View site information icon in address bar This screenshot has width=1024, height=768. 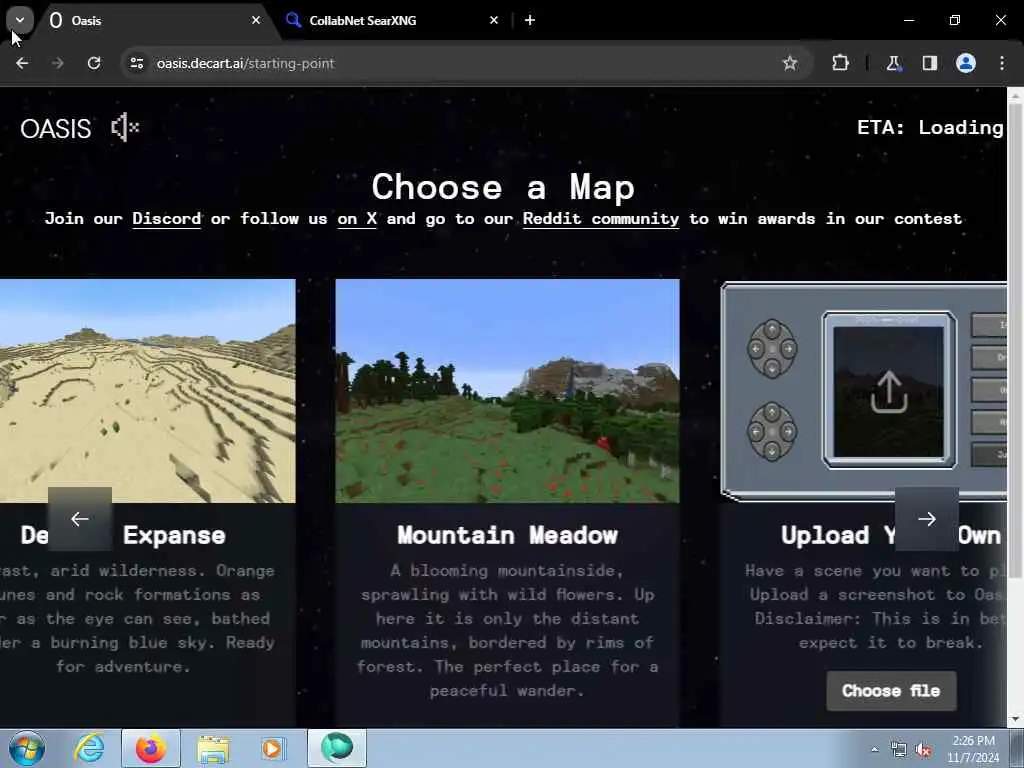point(136,63)
